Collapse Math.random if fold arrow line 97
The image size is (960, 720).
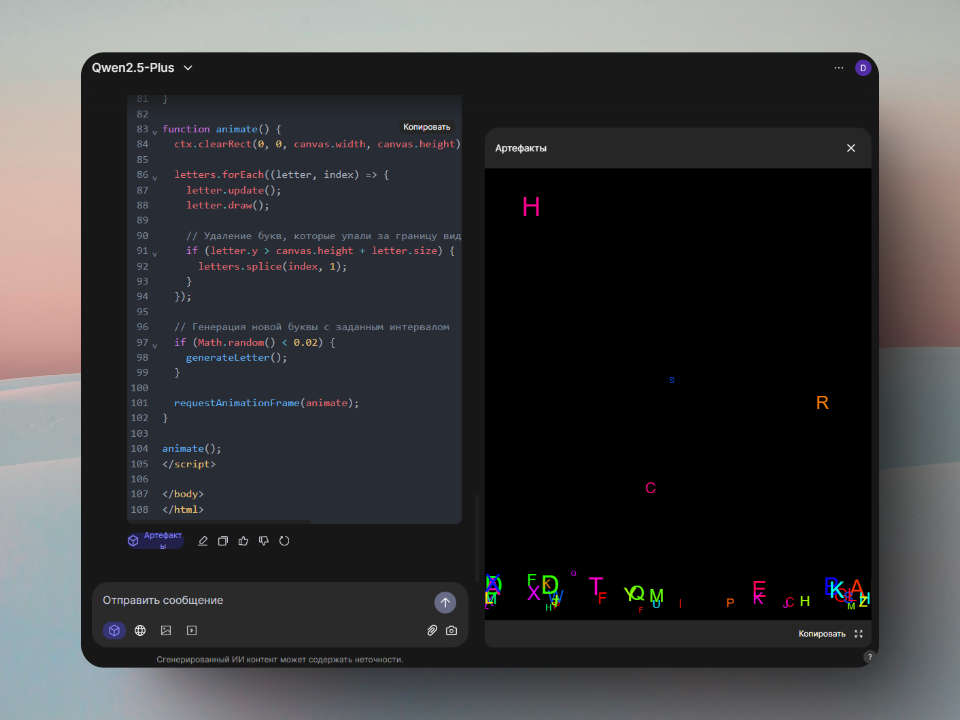[x=154, y=345]
